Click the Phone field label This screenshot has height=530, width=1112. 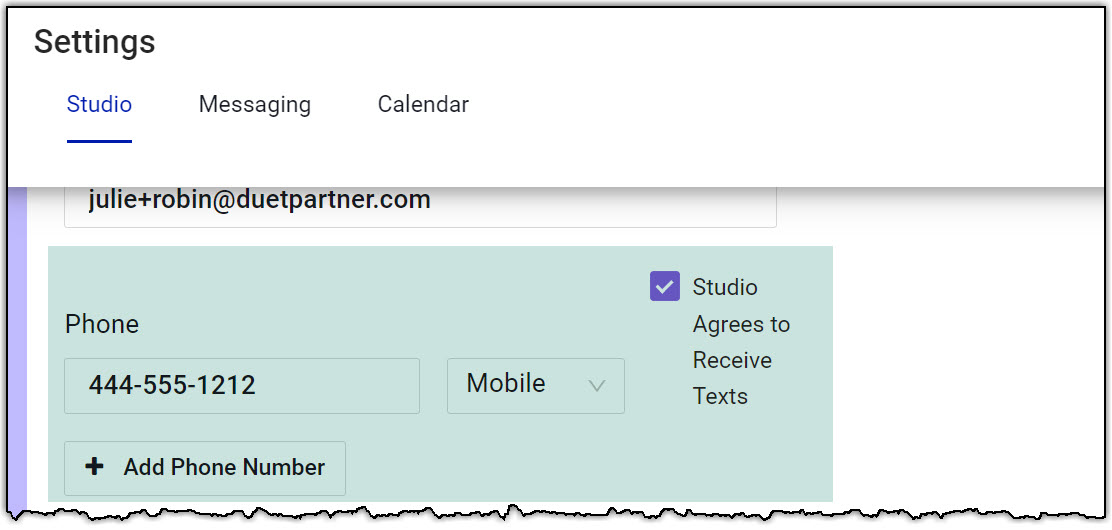102,324
